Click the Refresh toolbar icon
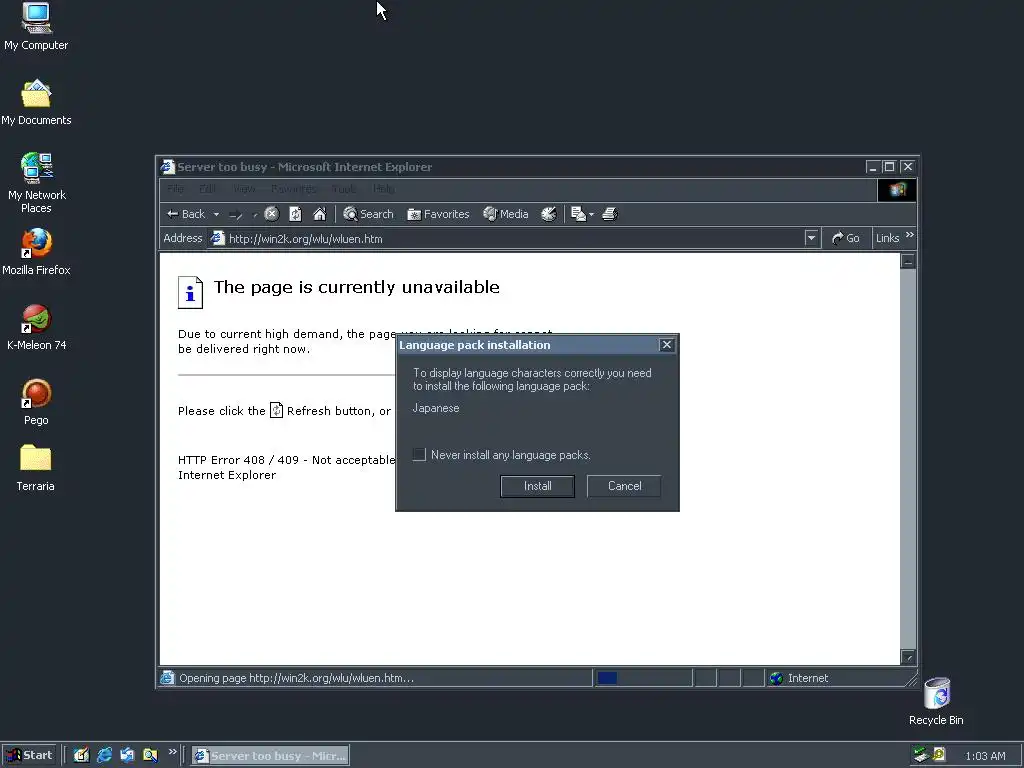1024x768 pixels. tap(295, 214)
